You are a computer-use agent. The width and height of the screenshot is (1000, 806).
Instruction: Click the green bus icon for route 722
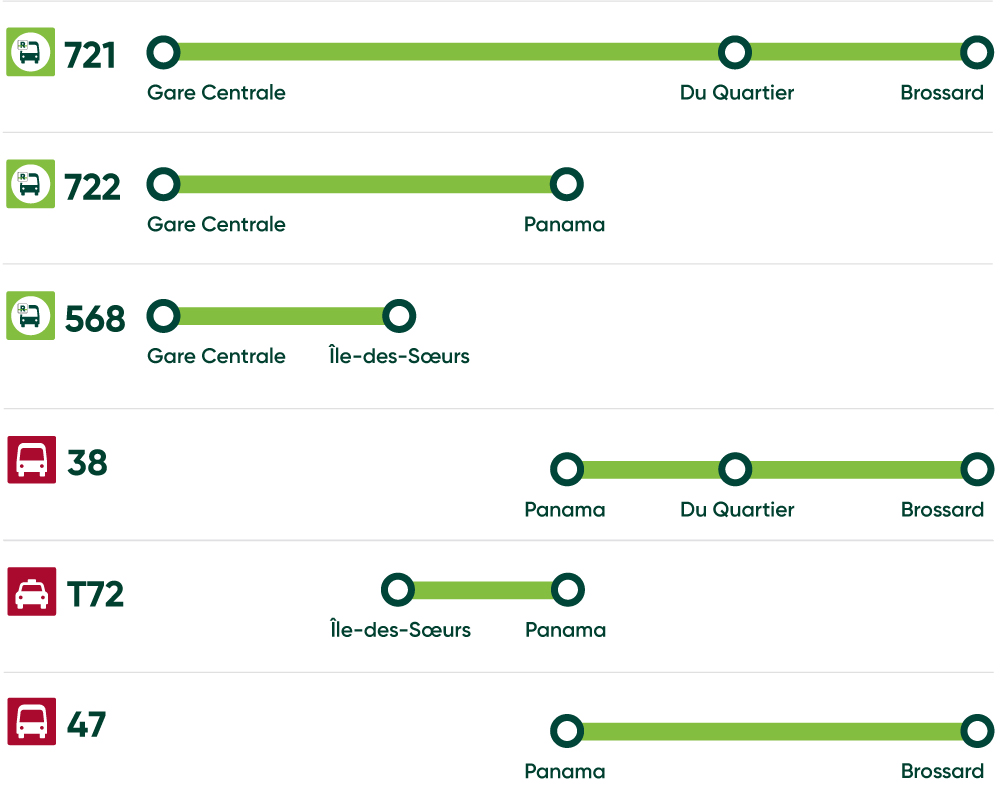(x=31, y=184)
